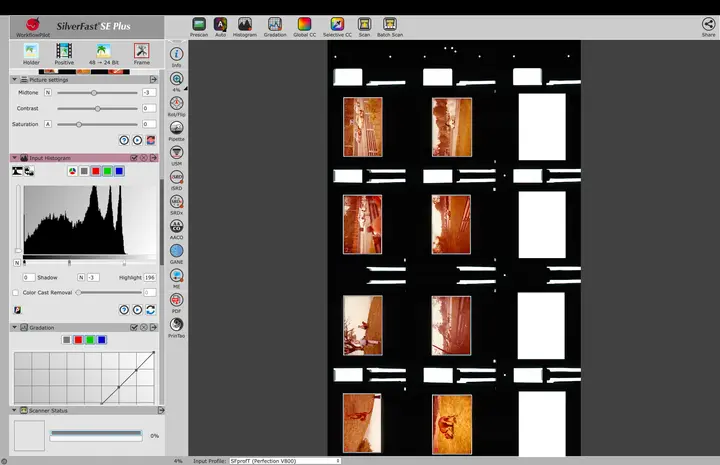Open the AACO tool
The width and height of the screenshot is (720, 465).
177,229
